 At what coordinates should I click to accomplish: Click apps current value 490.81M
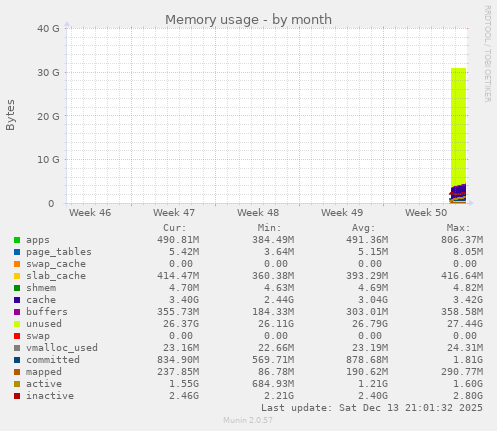[x=178, y=240]
